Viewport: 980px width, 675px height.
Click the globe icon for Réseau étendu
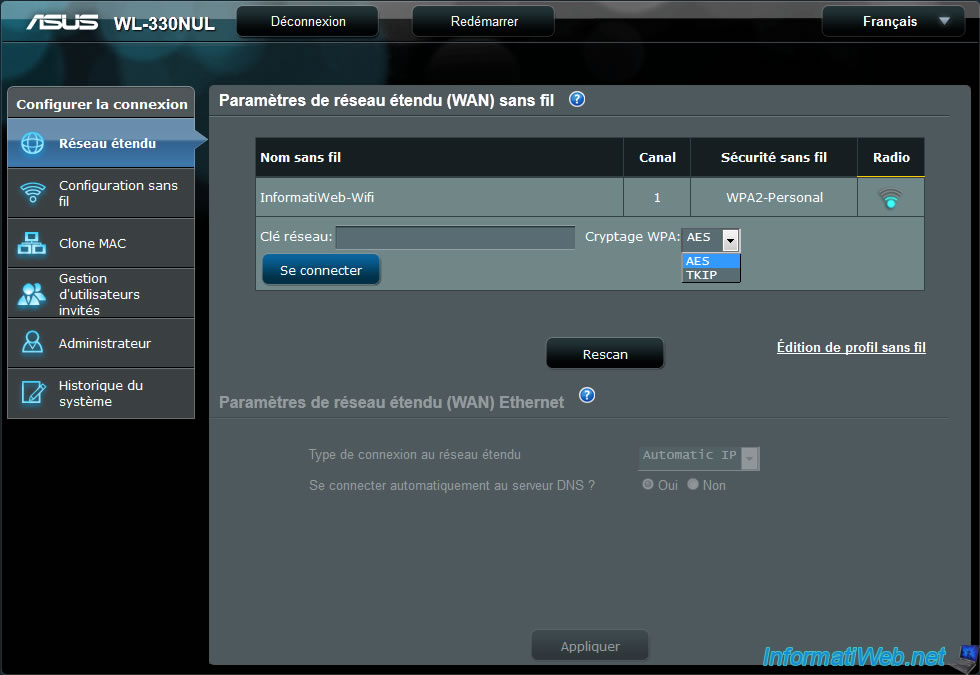tap(33, 143)
